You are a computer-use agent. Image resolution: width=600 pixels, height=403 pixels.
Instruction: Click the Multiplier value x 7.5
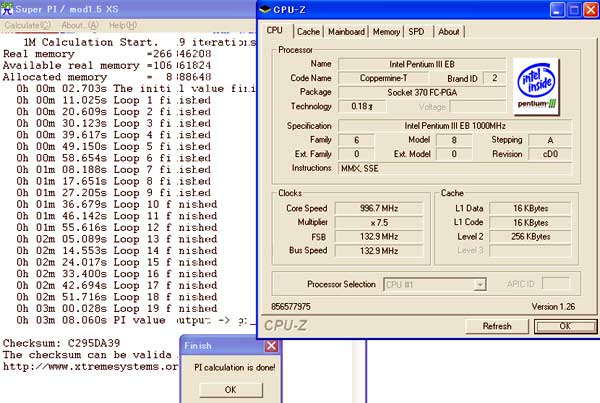(379, 223)
